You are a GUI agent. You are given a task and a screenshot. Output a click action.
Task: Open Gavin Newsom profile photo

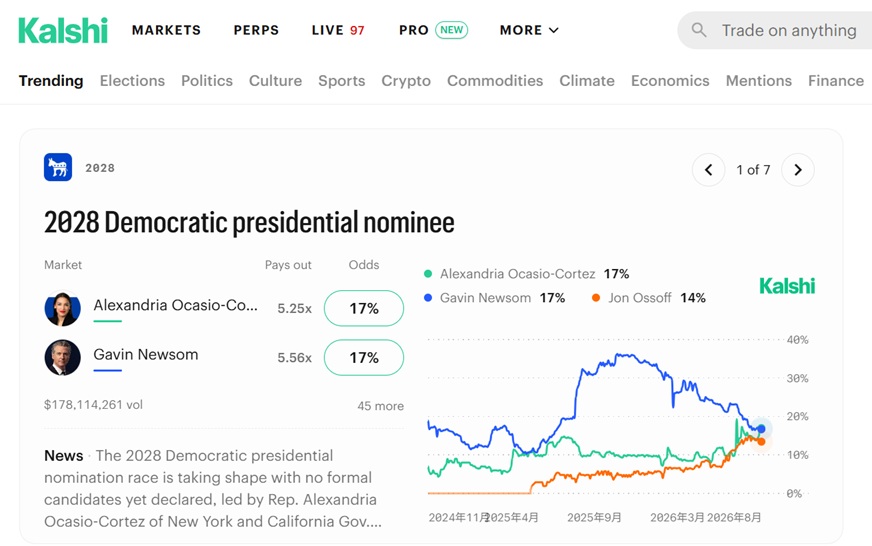[62, 358]
